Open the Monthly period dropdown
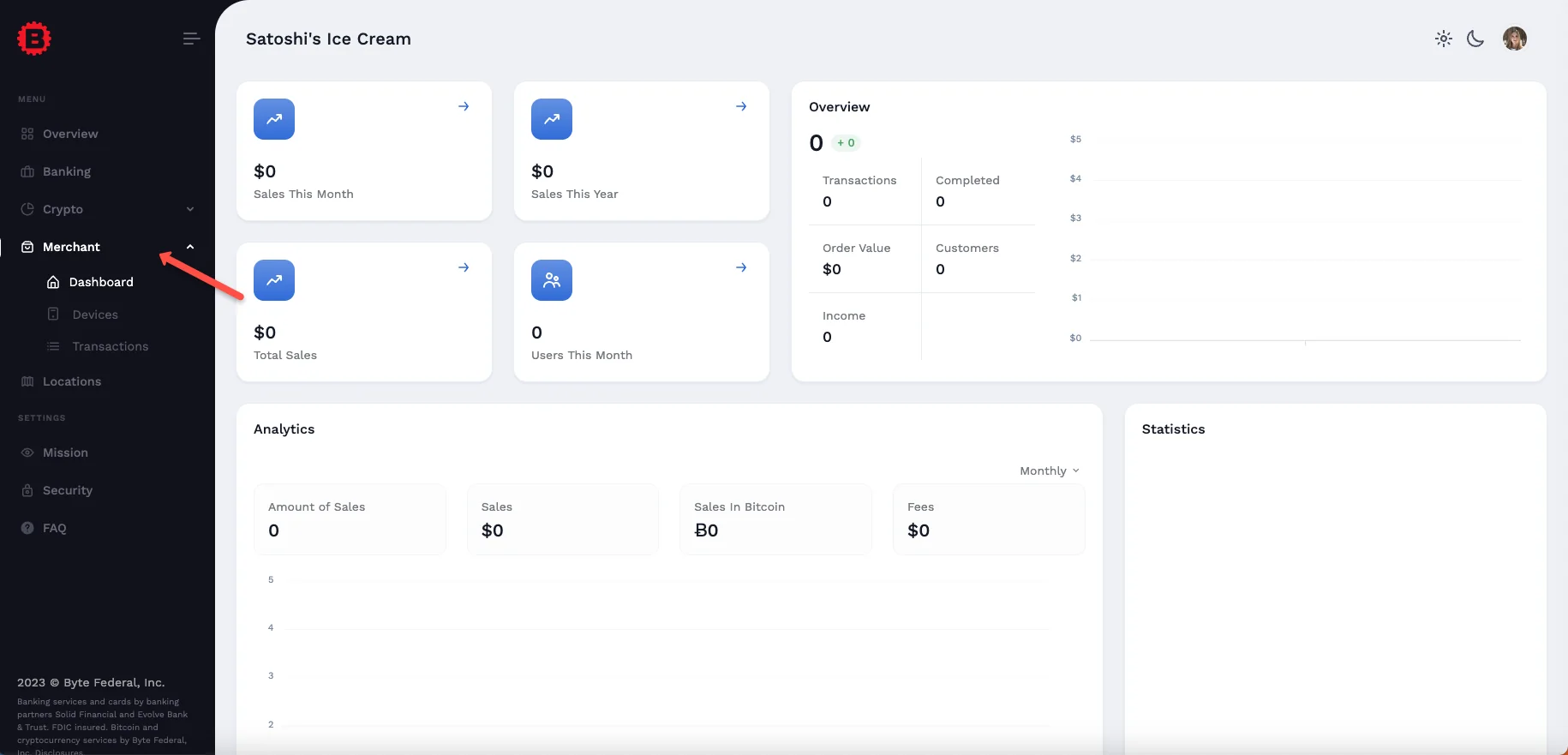1568x755 pixels. click(1050, 470)
